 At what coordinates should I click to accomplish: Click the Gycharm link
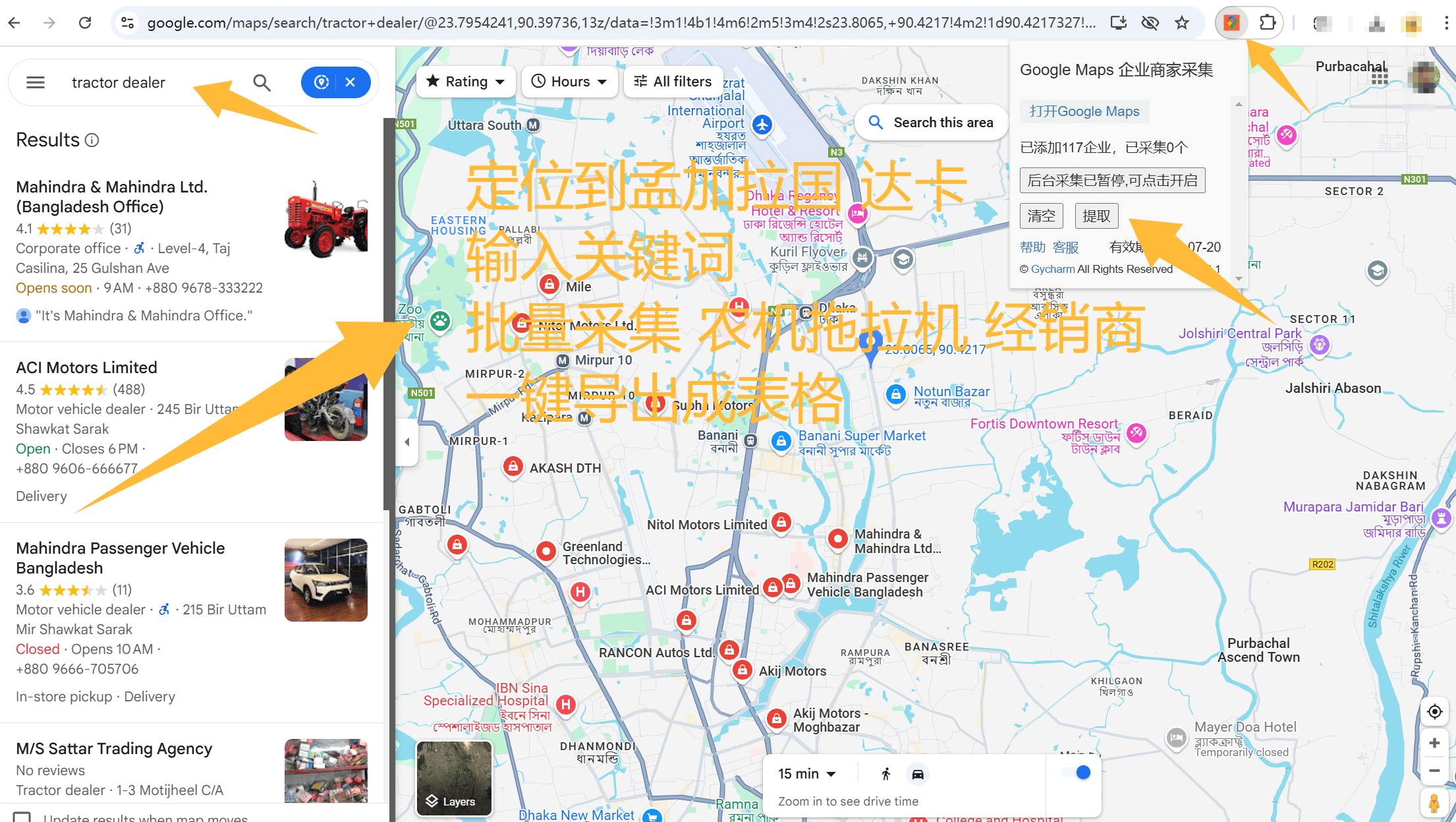1053,269
